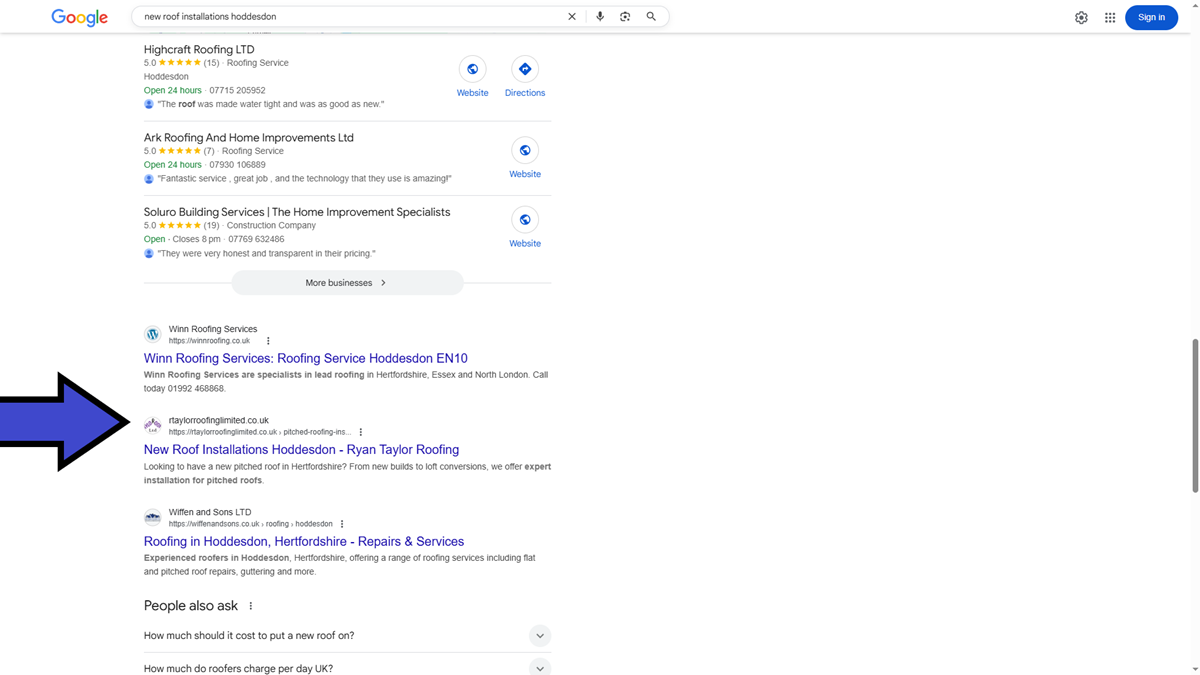This screenshot has height=675, width=1200.
Task: Visit Ark Roofing website icon
Action: tap(524, 151)
